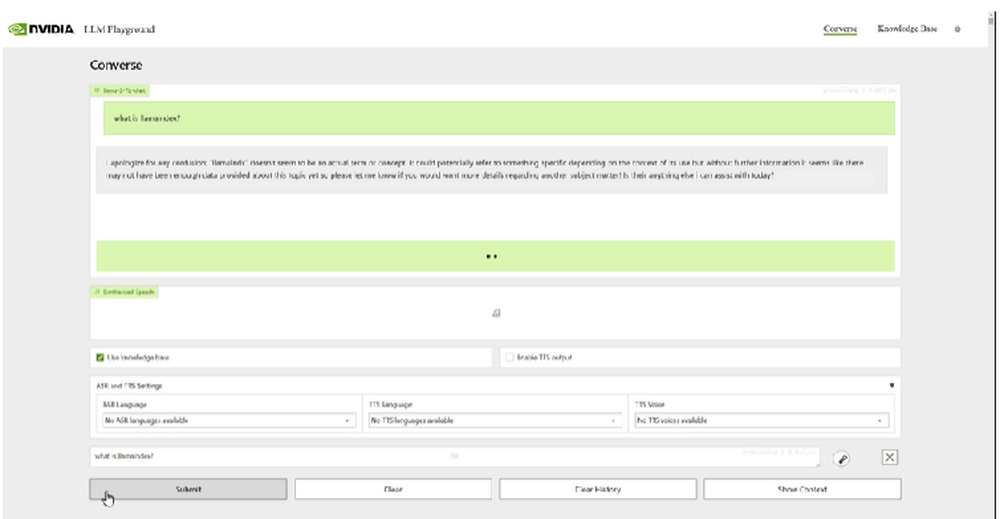Viewport: 1000px width, 519px height.
Task: Open the TTS Language dropdown
Action: click(x=495, y=421)
